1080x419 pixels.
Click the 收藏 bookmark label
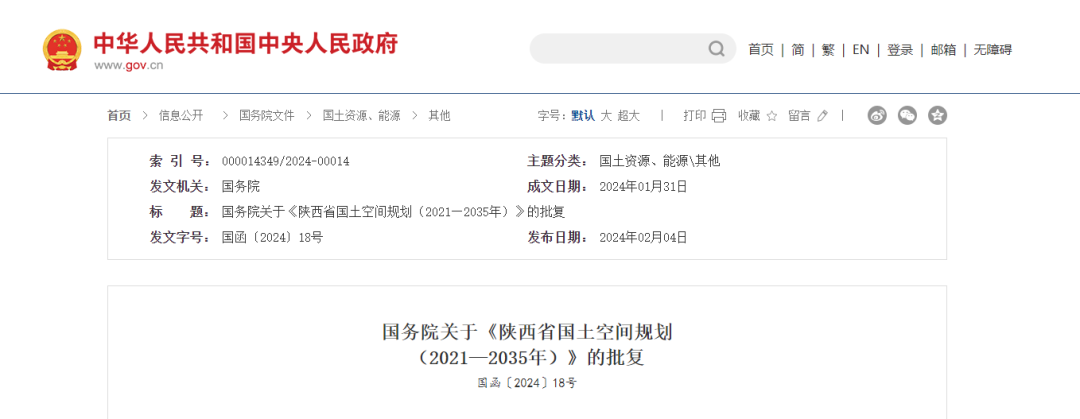pos(749,116)
